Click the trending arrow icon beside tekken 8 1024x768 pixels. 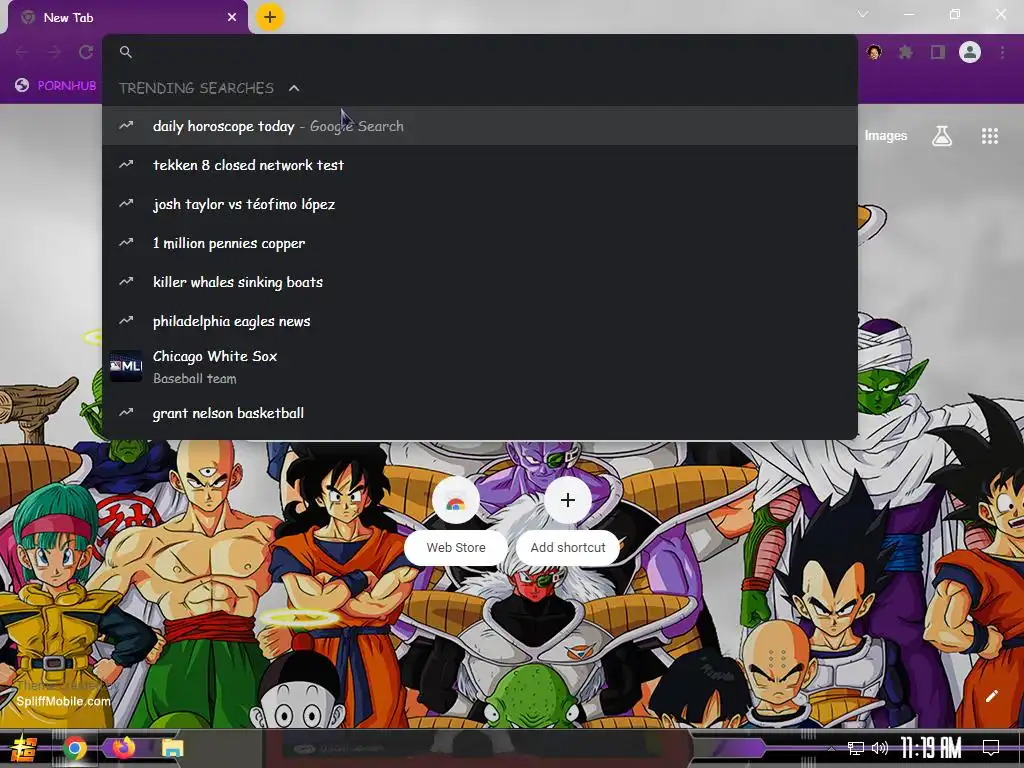click(x=126, y=165)
